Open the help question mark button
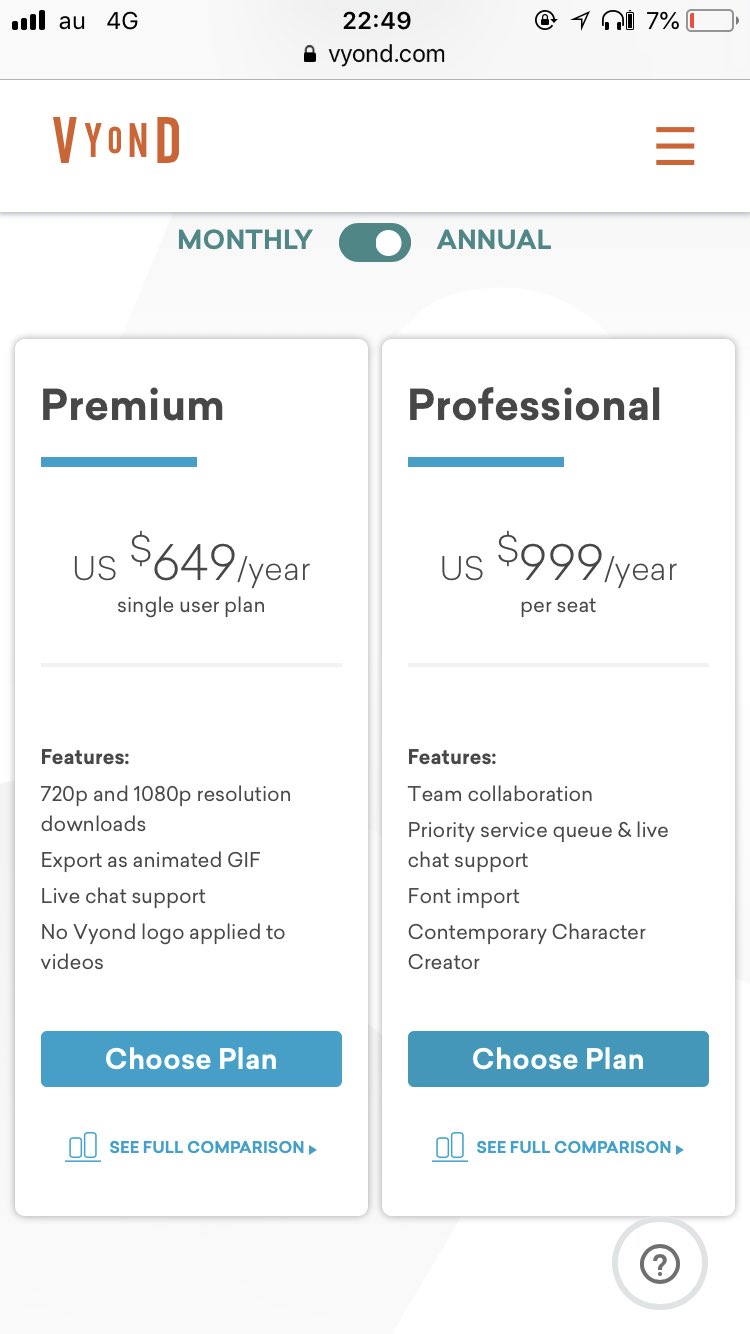Viewport: 750px width, 1334px height. click(x=659, y=1265)
